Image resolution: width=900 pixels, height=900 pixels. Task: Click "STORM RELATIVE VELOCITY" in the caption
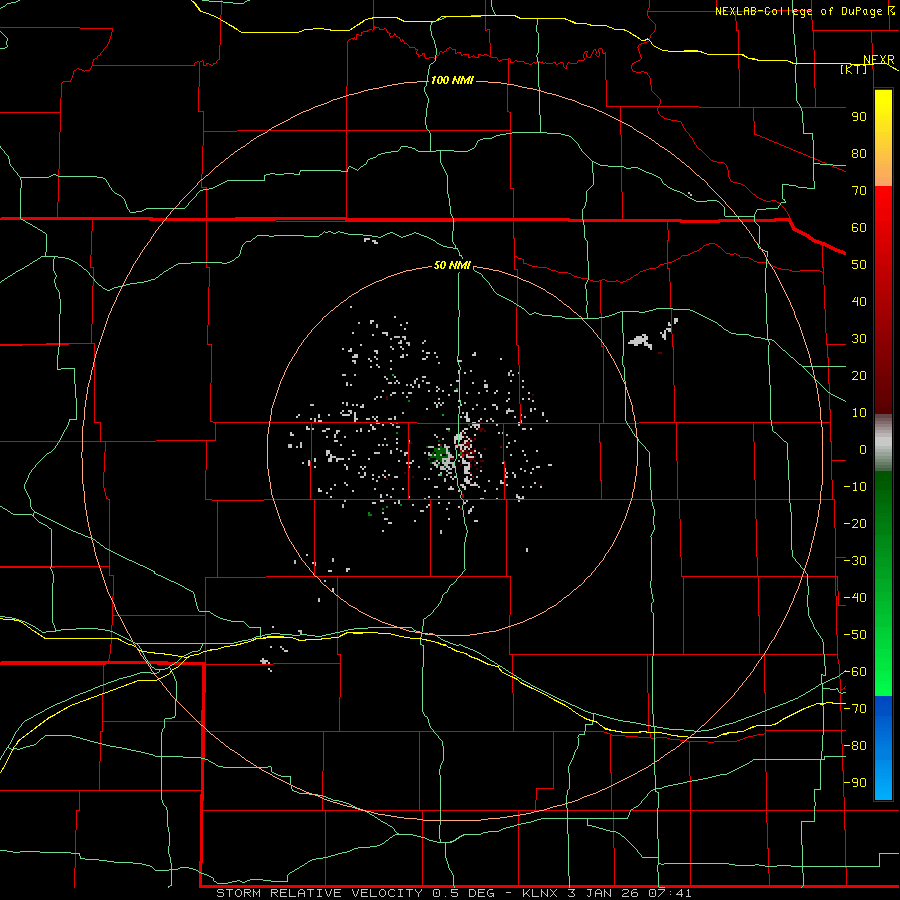pyautogui.click(x=319, y=893)
